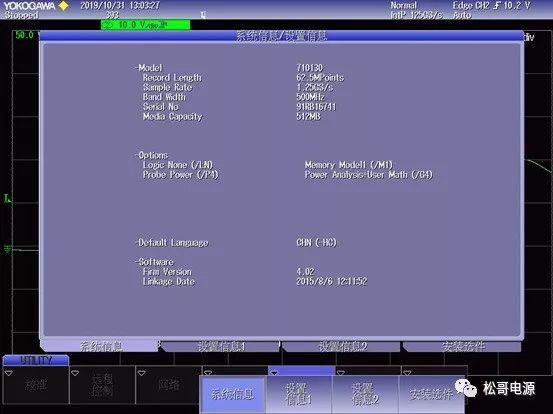Click the serial number 91RB16741

[x=316, y=106]
